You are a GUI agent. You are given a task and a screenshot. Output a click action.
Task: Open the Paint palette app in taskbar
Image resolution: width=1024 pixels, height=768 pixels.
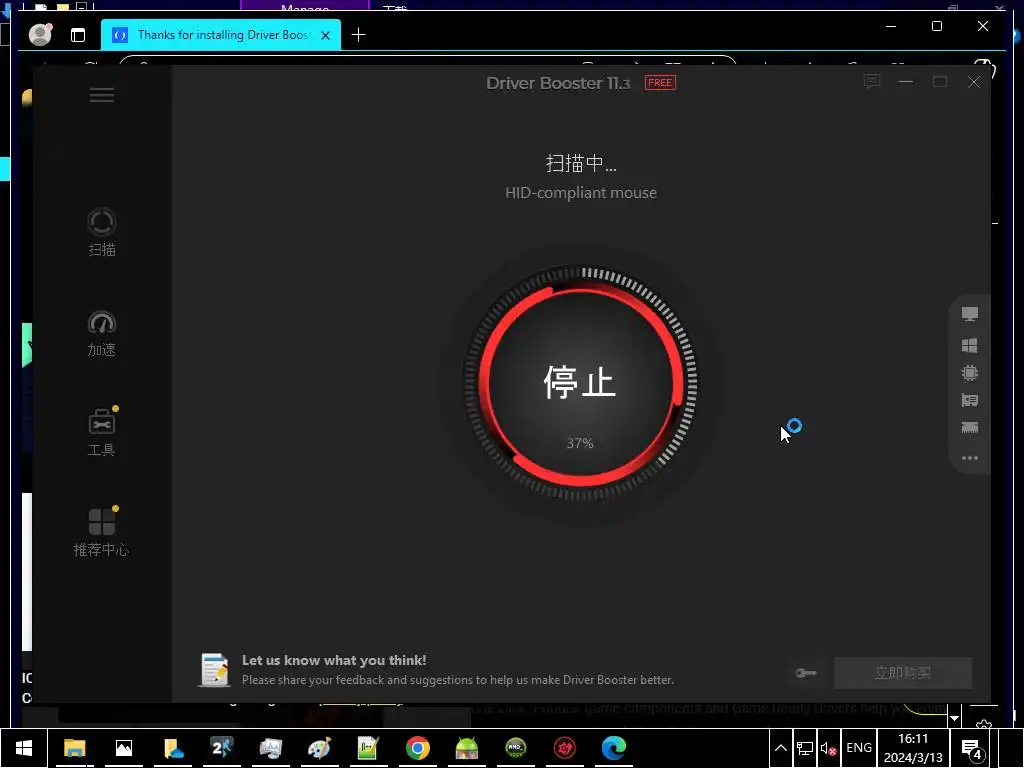pyautogui.click(x=319, y=748)
